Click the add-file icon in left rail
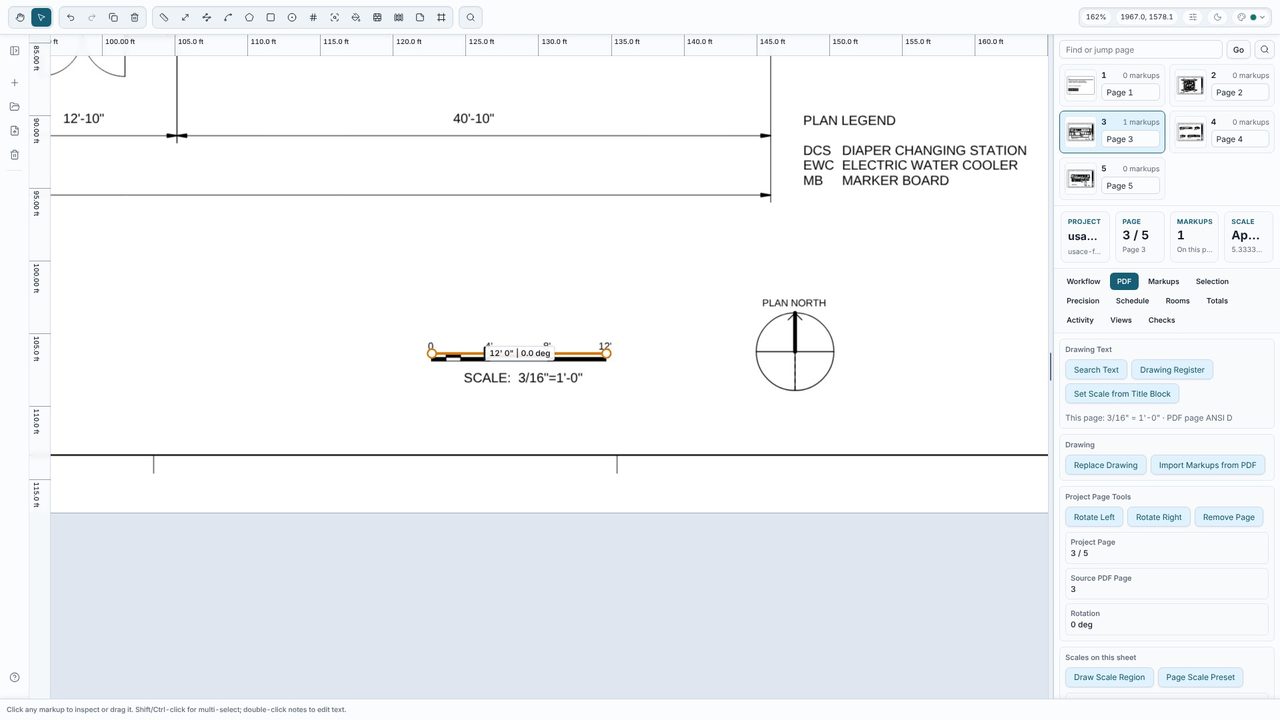1280x720 pixels. tap(15, 131)
